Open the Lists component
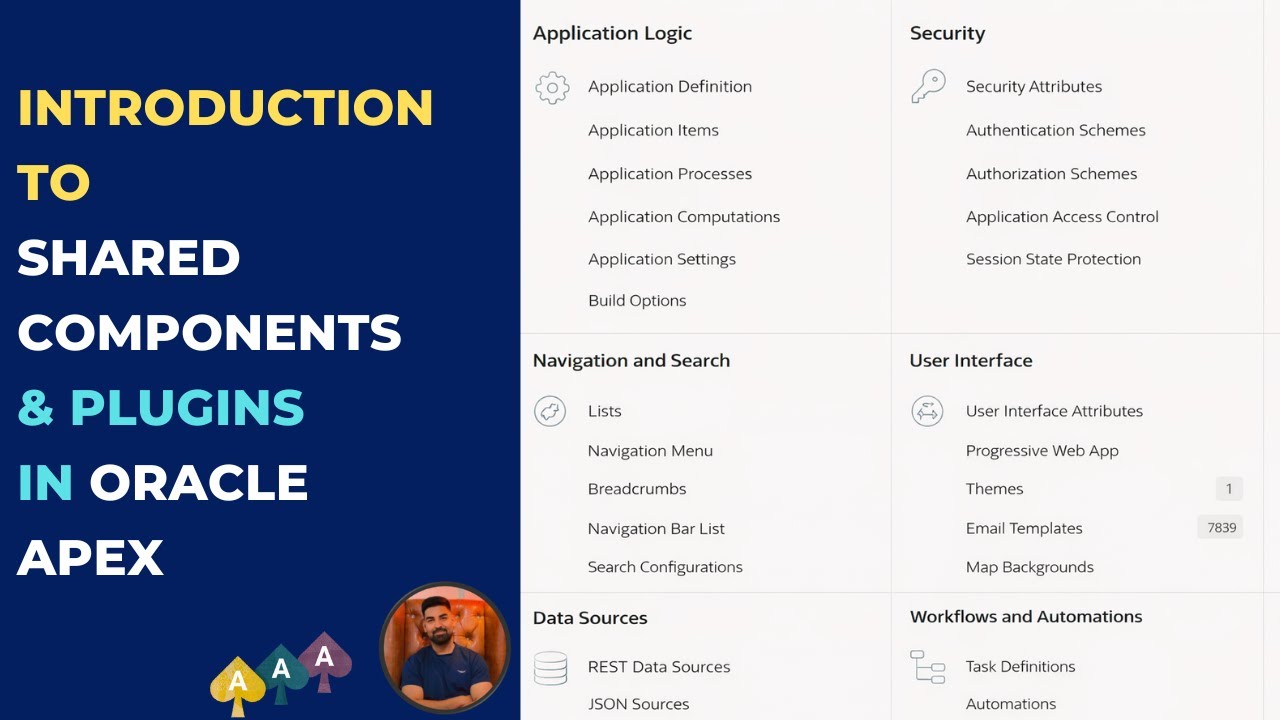 [x=604, y=411]
